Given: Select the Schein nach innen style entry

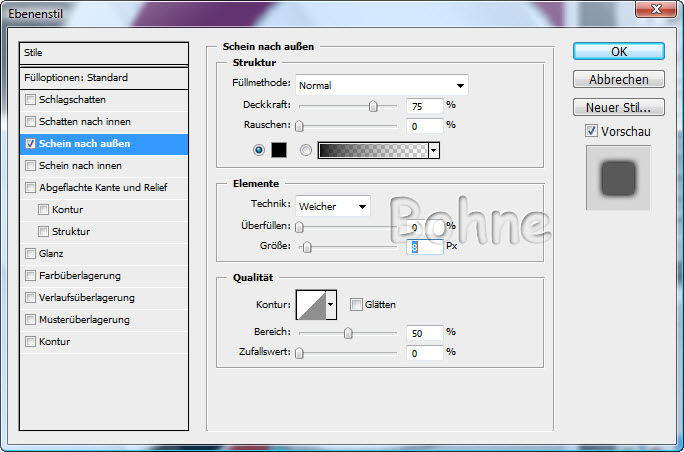Looking at the screenshot, I should [104, 166].
